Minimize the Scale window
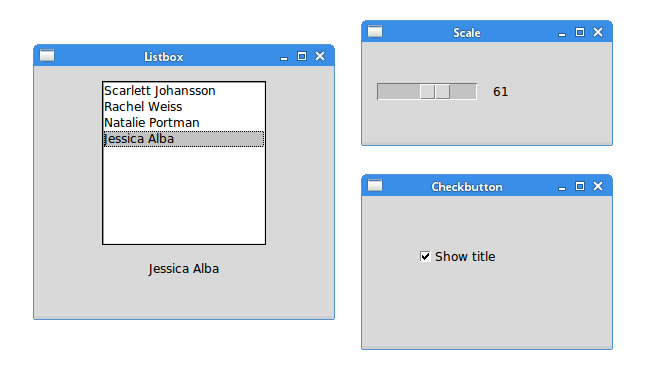This screenshot has height=381, width=646. [x=562, y=33]
